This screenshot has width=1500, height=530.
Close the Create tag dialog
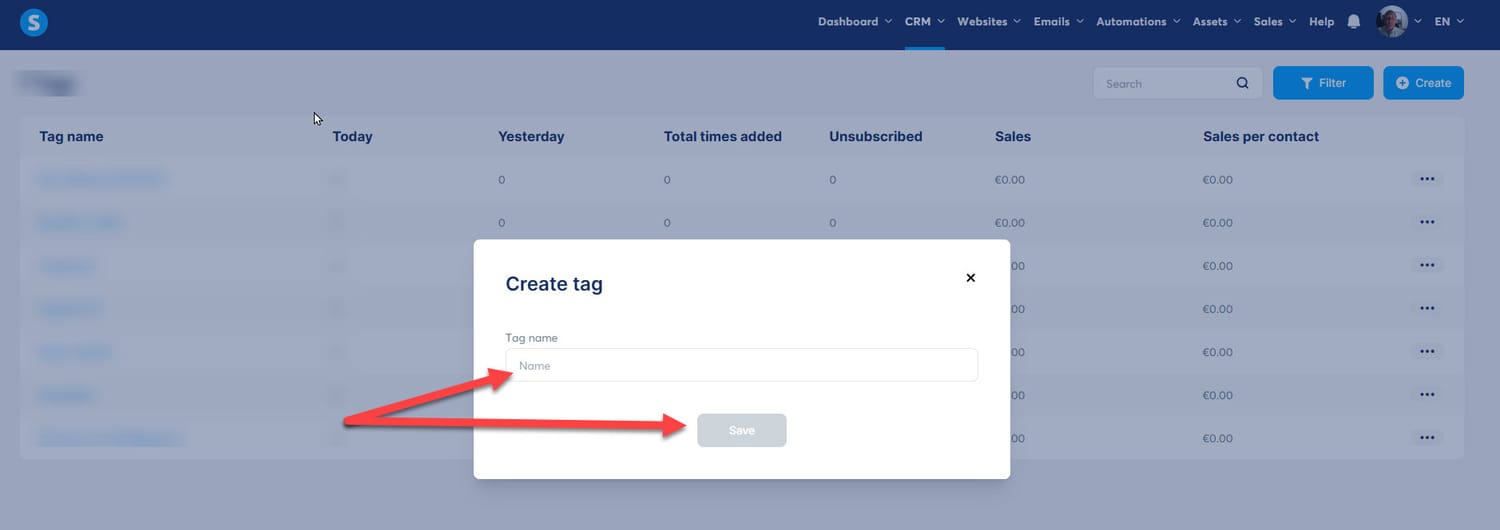coord(970,278)
